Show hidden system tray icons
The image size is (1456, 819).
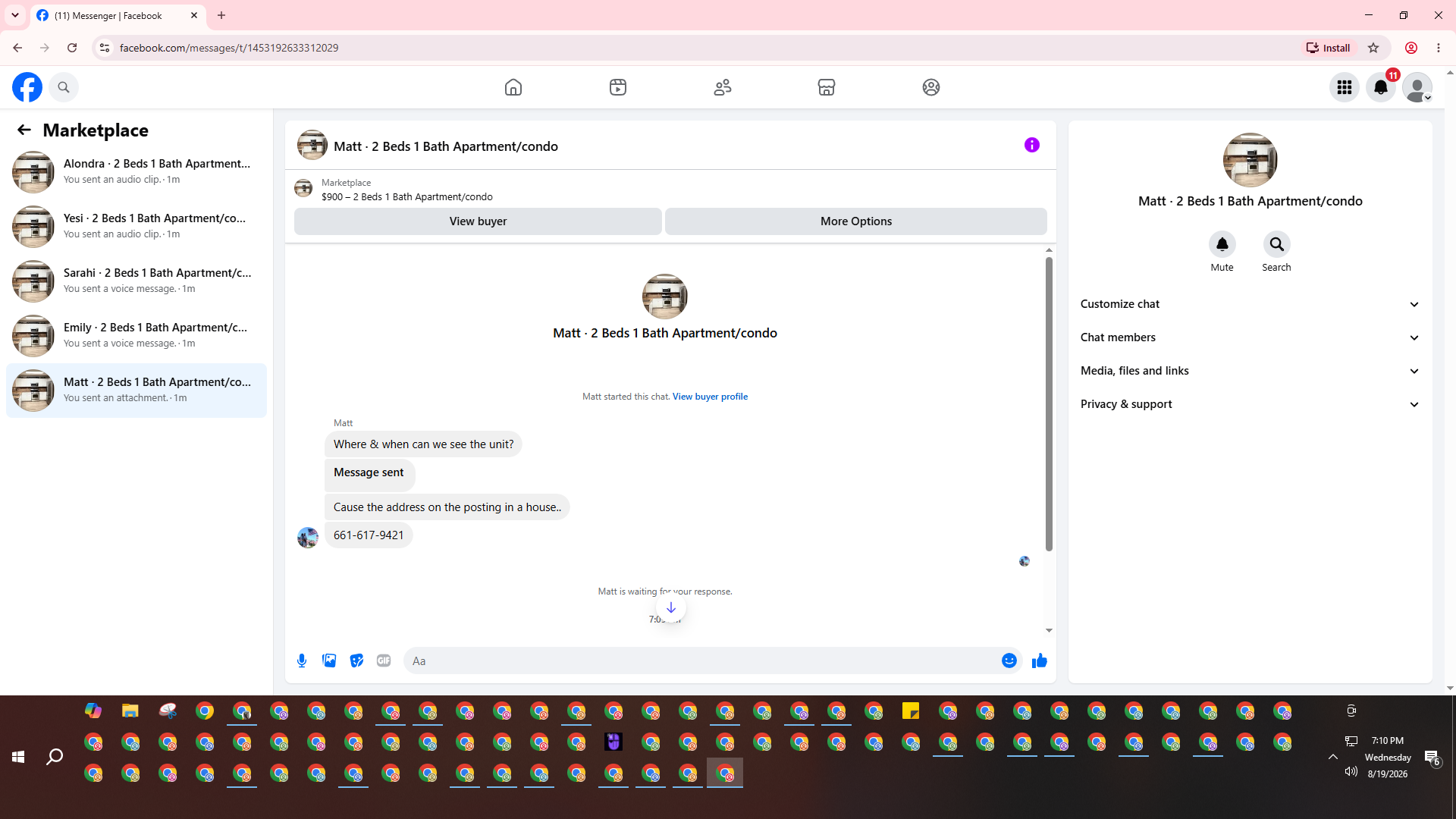point(1332,757)
